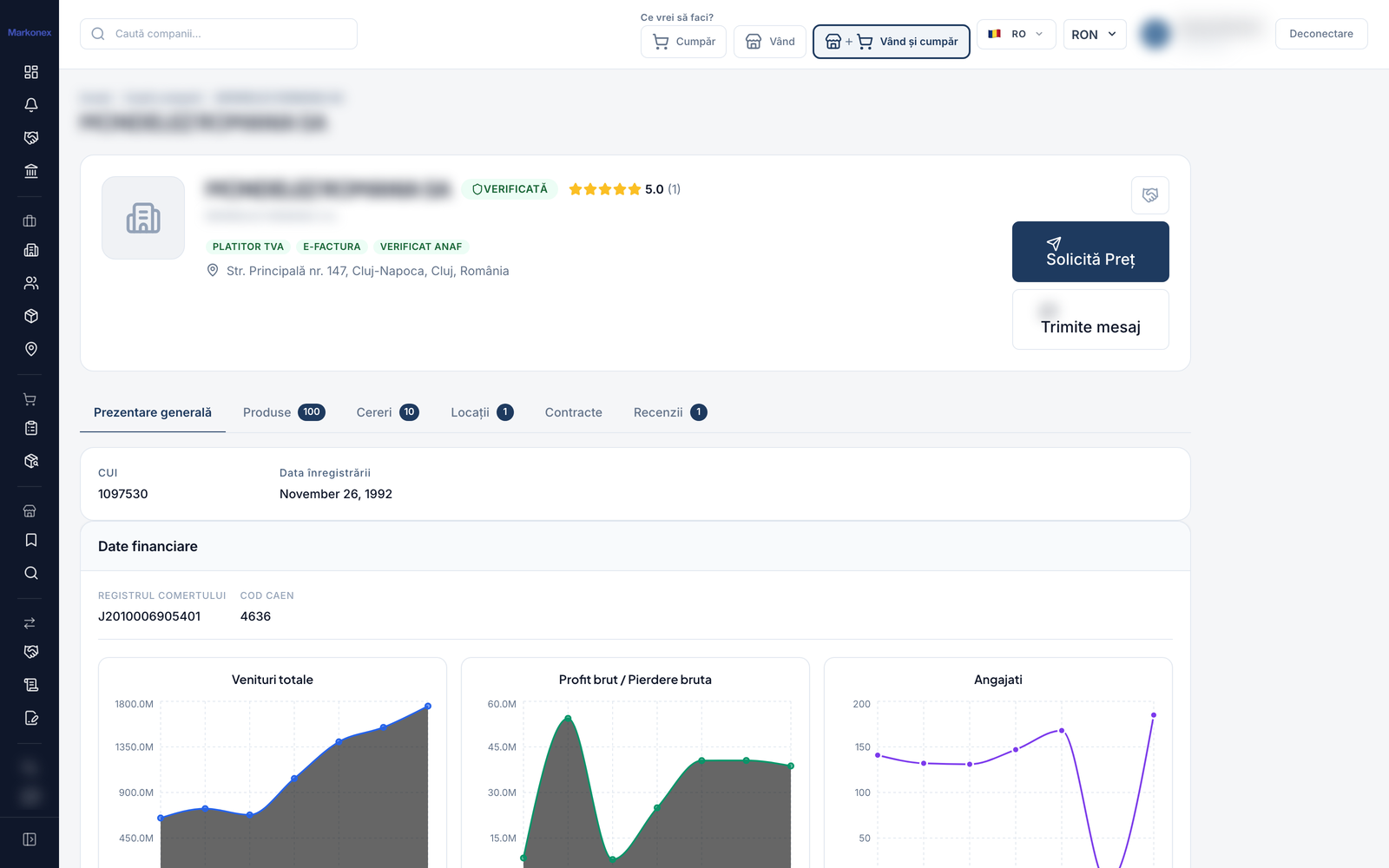This screenshot has height=868, width=1389.
Task: Click the VERIFICAT ANAF tag
Action: [x=421, y=247]
